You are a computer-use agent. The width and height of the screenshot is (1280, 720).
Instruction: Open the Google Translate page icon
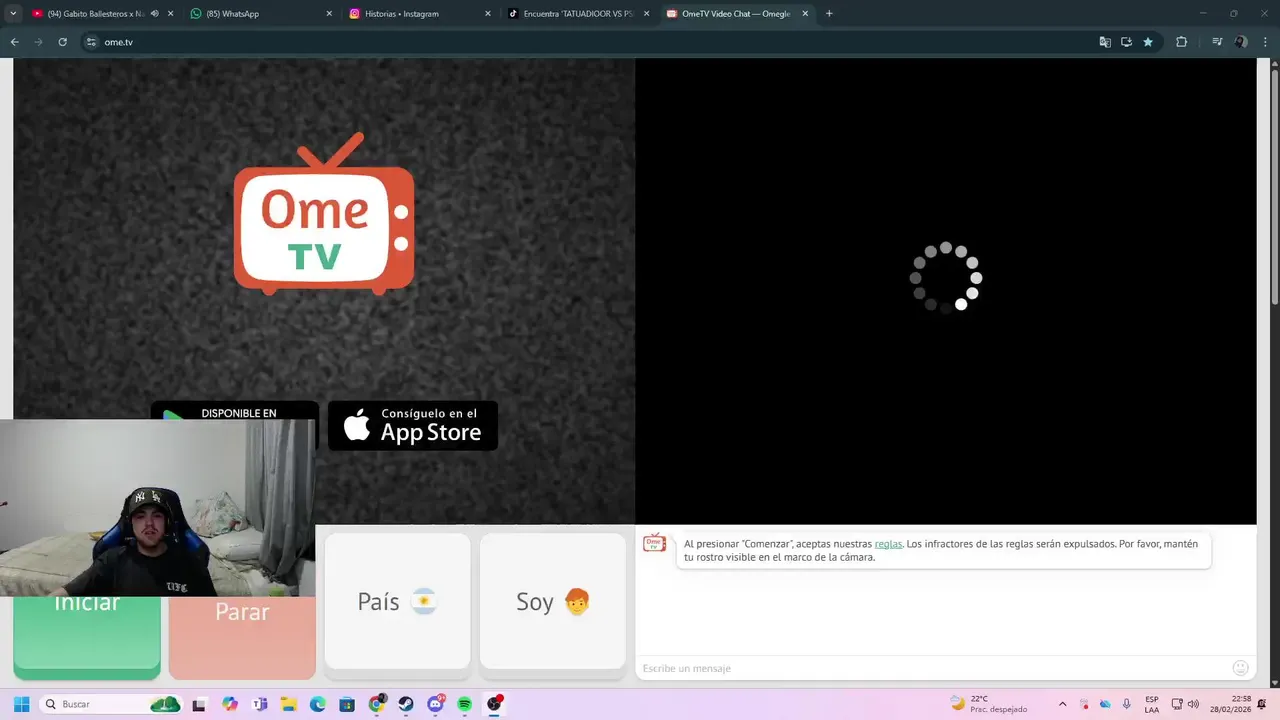[1105, 42]
